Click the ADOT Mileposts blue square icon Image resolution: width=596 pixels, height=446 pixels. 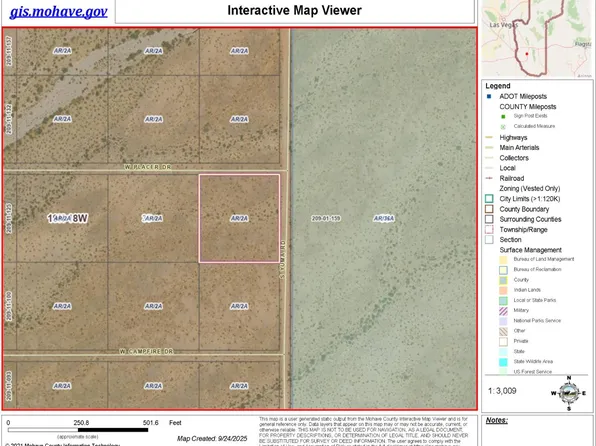[489, 97]
